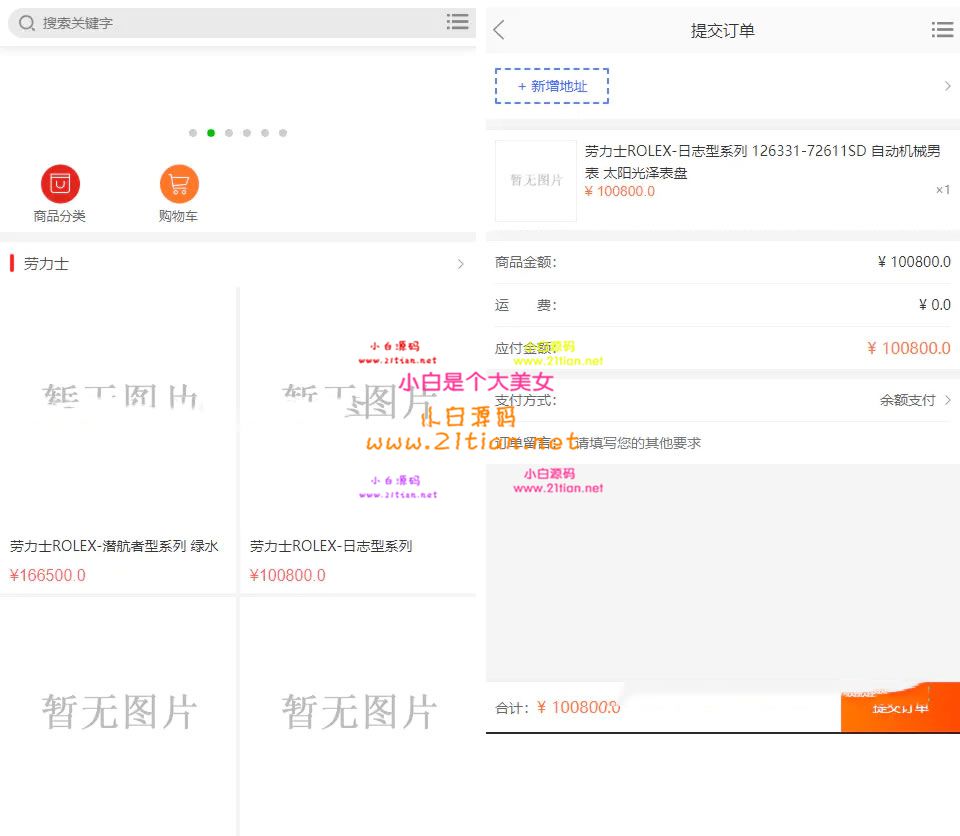Click the 运费 ¥ 0.0 value
The image size is (960, 836).
pyautogui.click(x=934, y=305)
